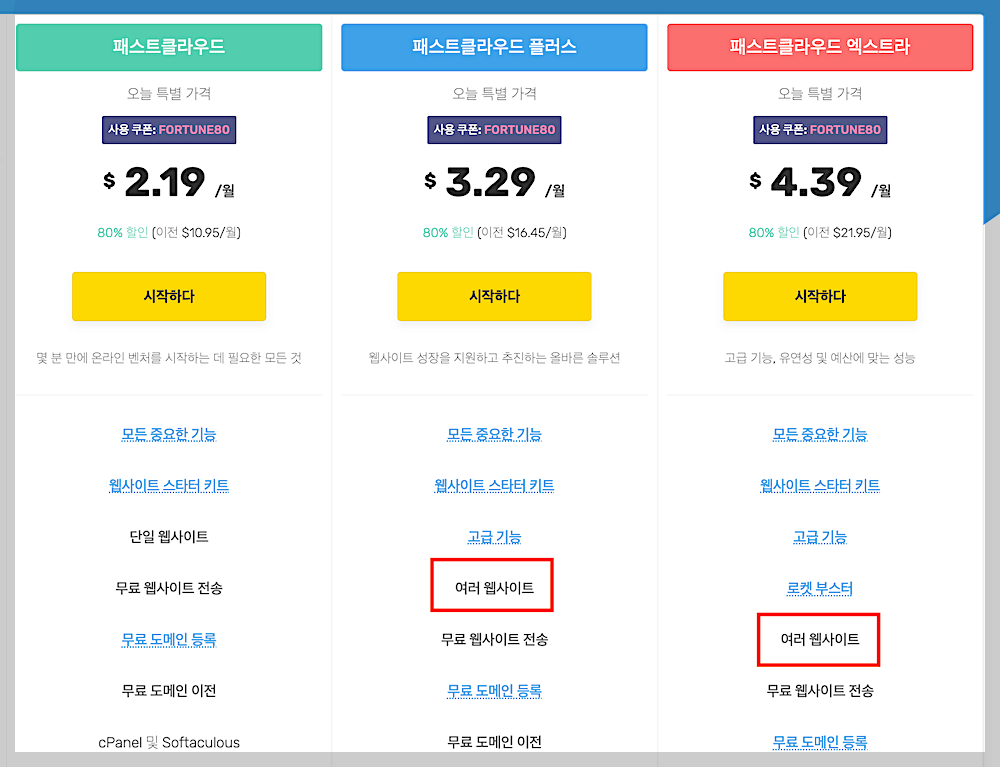Viewport: 1000px width, 767px height.
Task: Click the highlighted 여러 웹사이트 feature in middle column
Action: pos(491,588)
